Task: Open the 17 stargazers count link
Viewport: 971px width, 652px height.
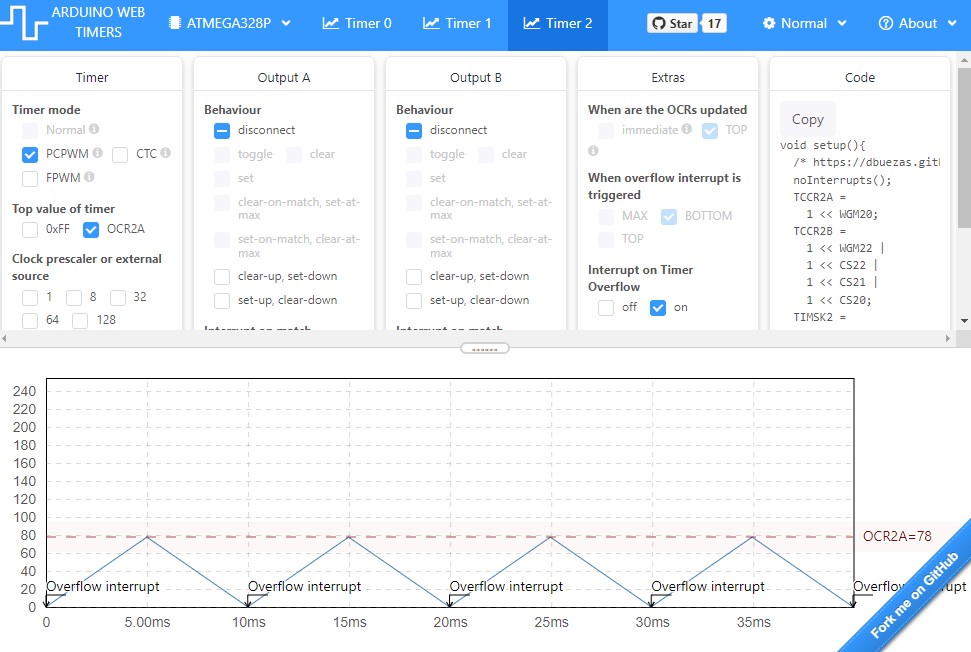Action: (x=714, y=24)
